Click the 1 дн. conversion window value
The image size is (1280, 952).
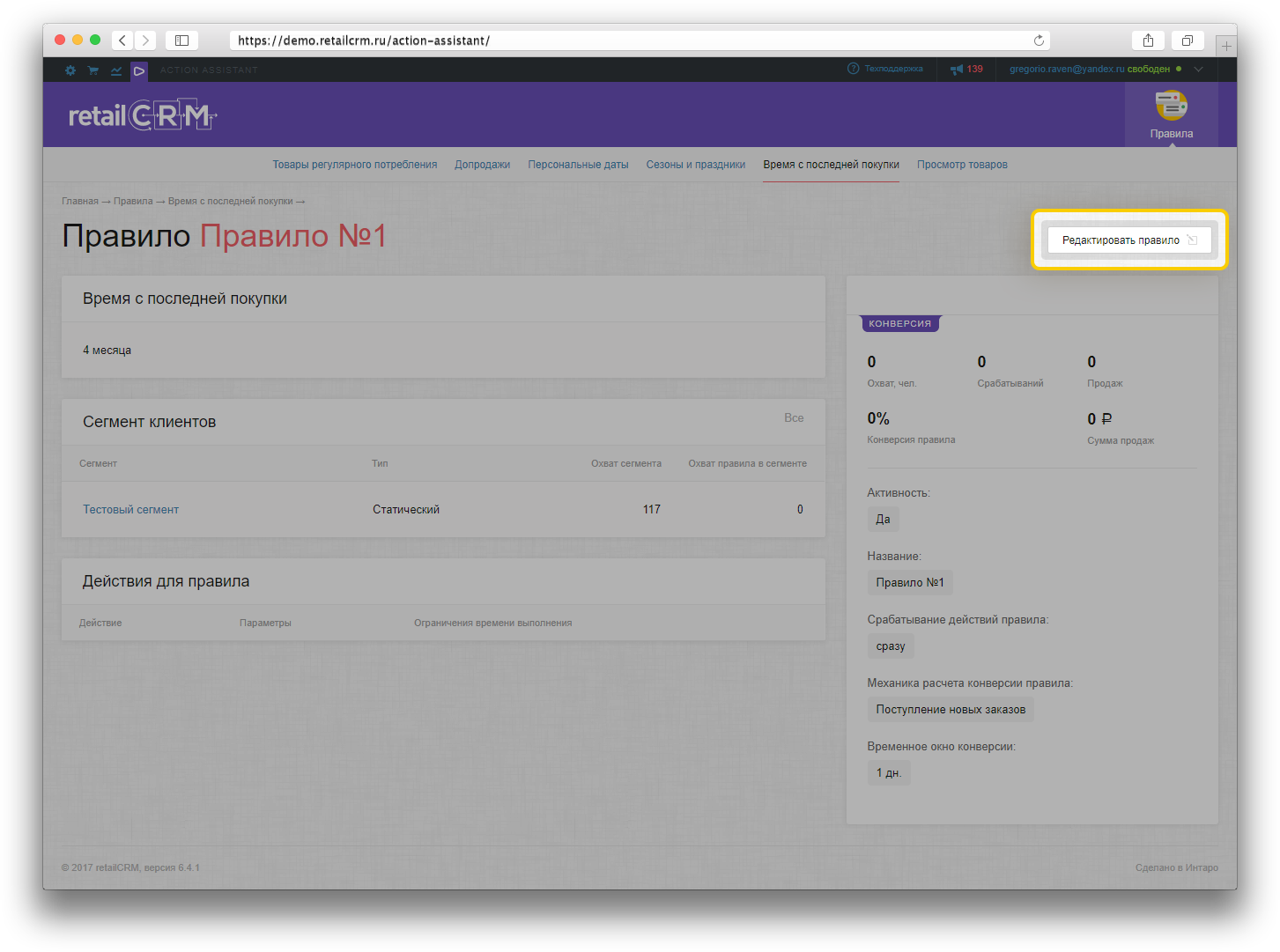point(889,772)
